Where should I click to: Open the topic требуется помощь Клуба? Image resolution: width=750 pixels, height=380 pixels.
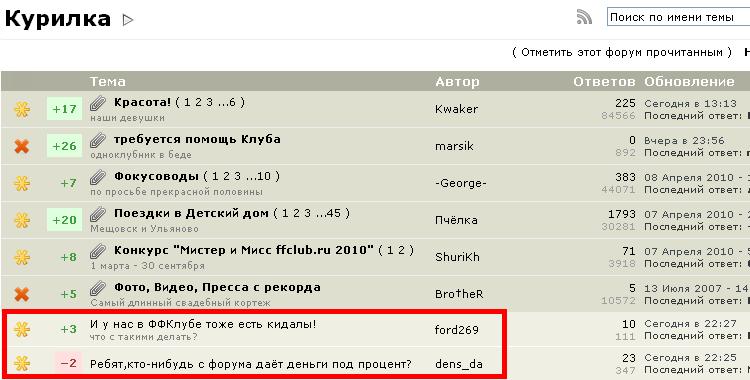click(x=197, y=139)
